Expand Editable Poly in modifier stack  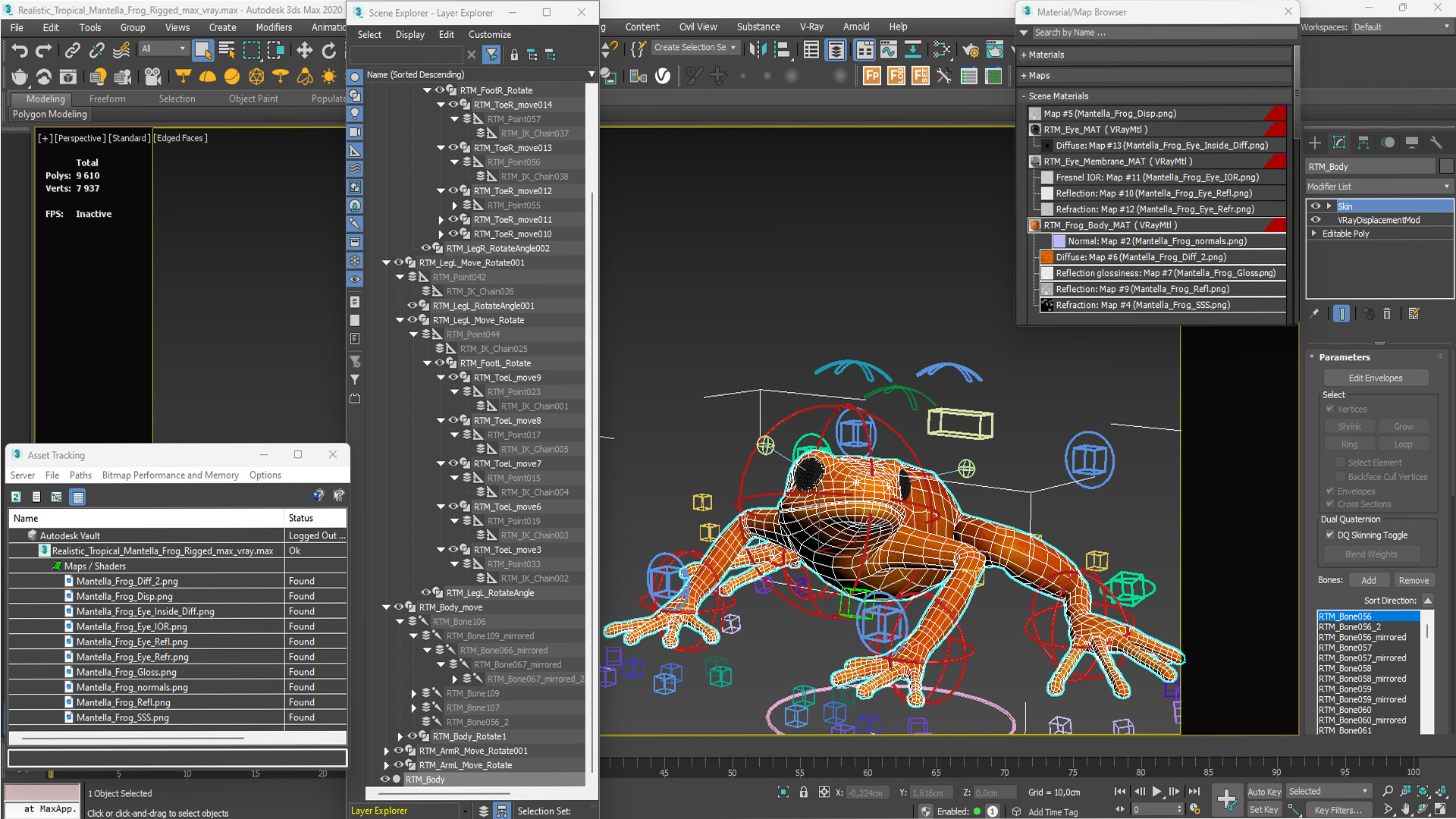click(x=1314, y=234)
